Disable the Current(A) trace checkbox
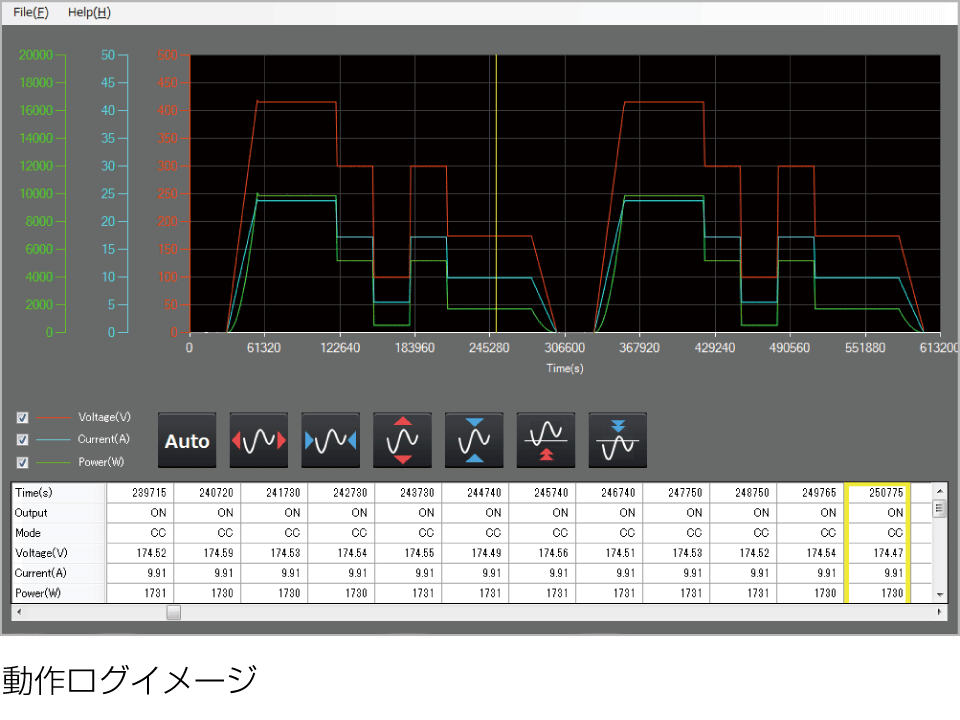 click(x=22, y=439)
